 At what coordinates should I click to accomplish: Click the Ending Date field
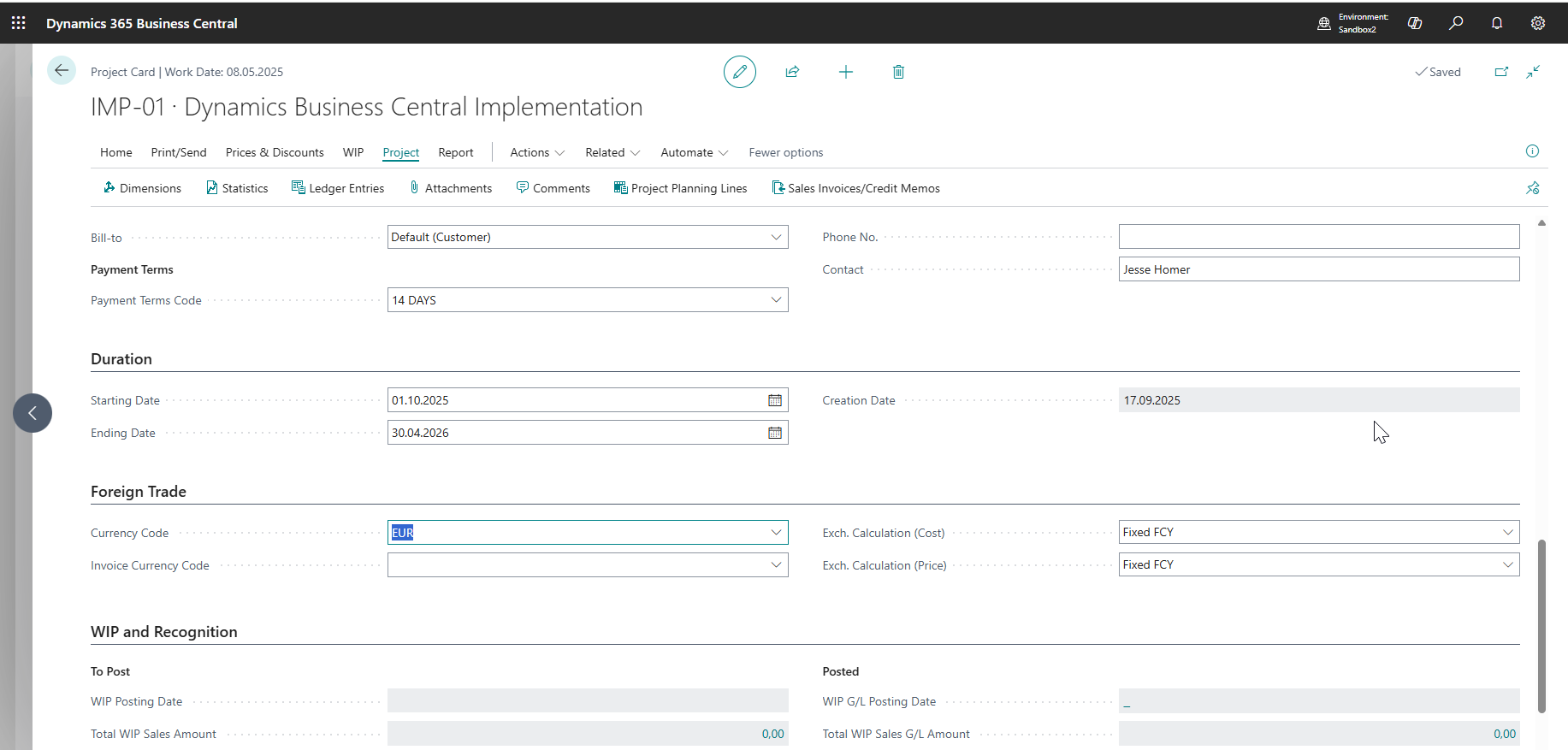(588, 433)
